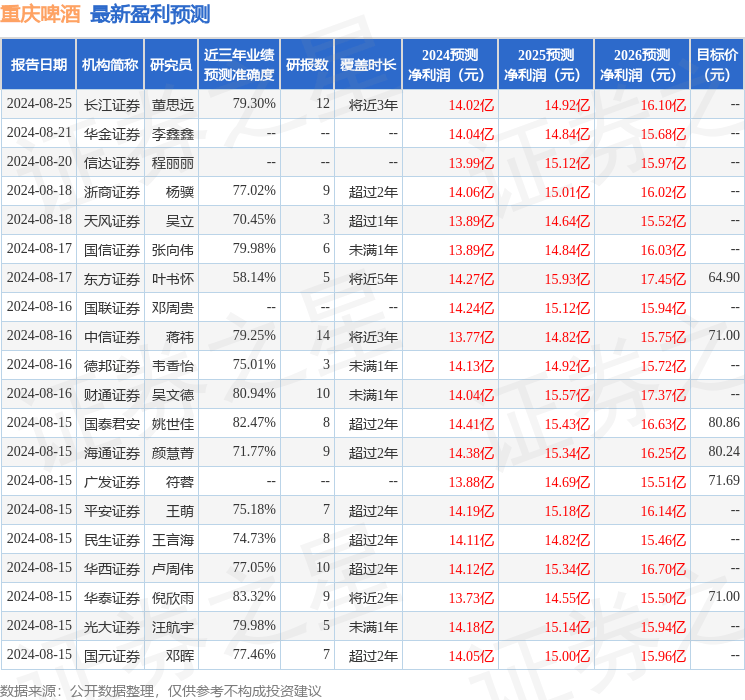Click the 2026预测净利润 column header
The image size is (745, 700).
[642, 64]
